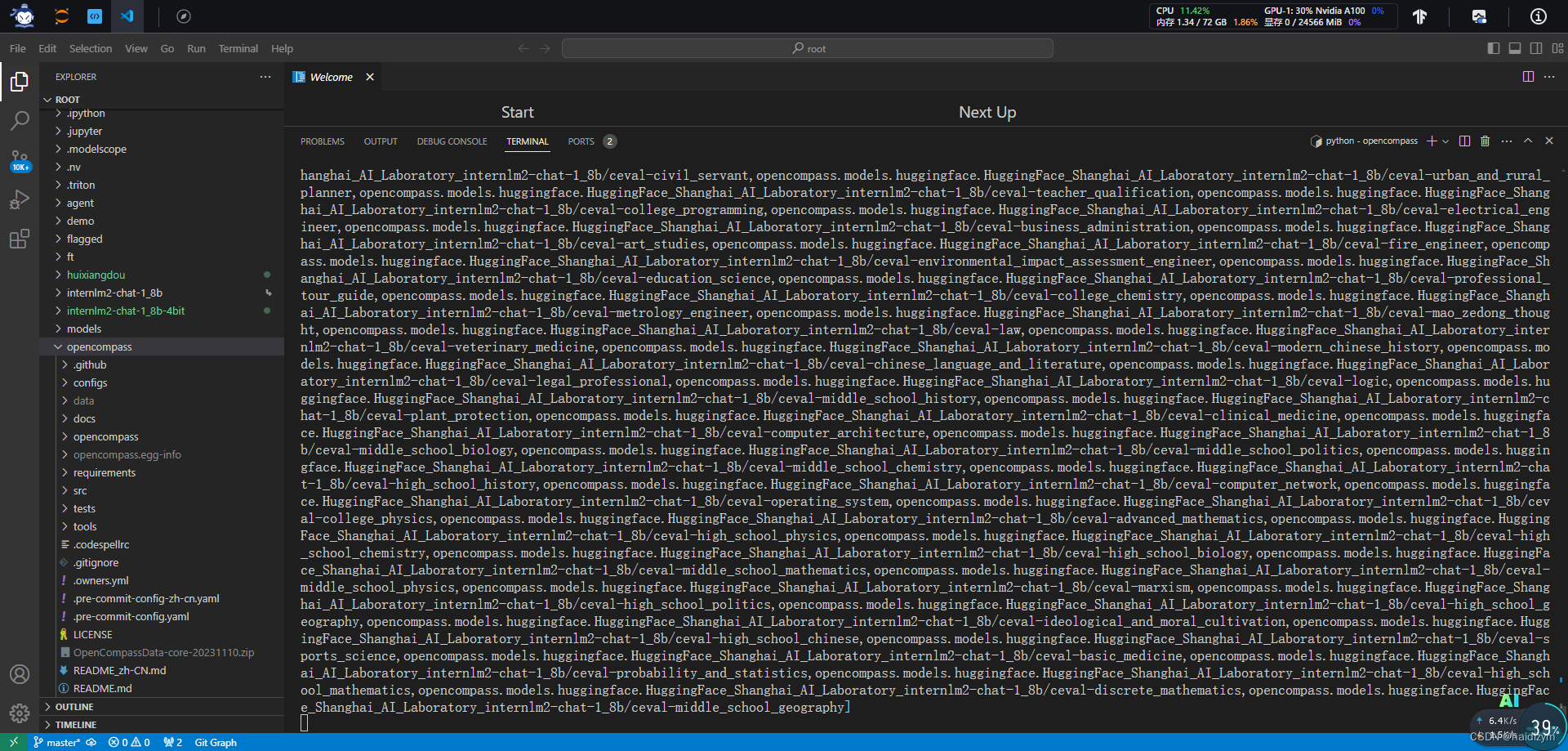Close the terminal panel
Image resolution: width=1568 pixels, height=751 pixels.
coord(1549,141)
